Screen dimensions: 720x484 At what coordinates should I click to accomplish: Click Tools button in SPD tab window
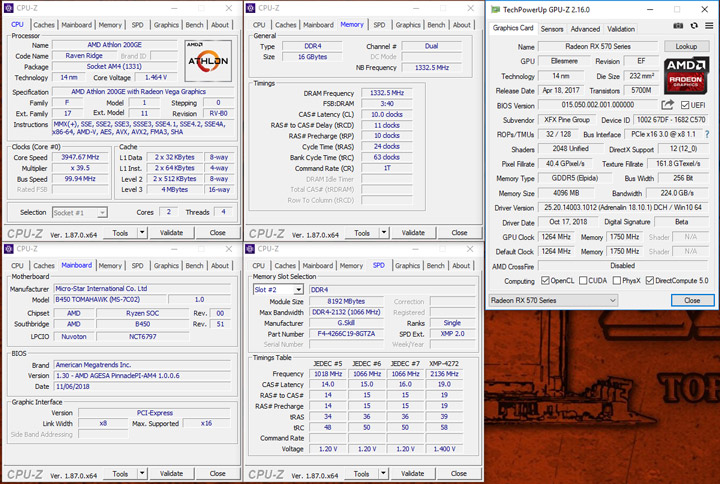(361, 473)
